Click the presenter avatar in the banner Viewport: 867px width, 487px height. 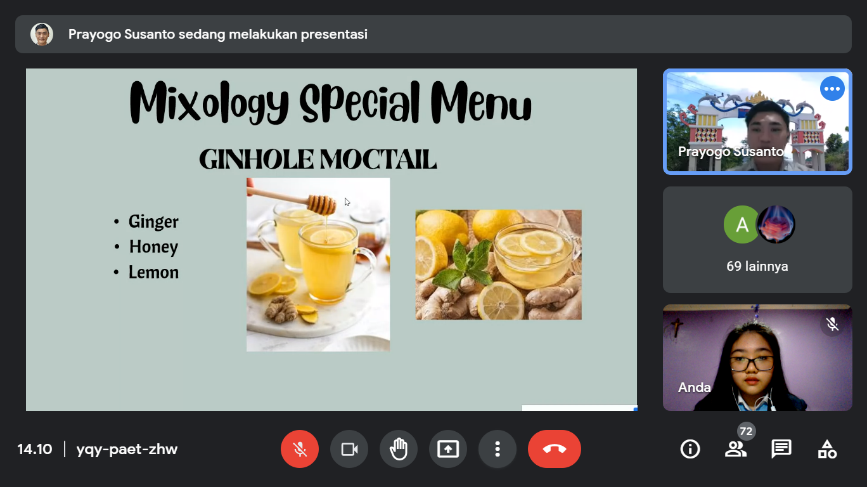click(41, 34)
